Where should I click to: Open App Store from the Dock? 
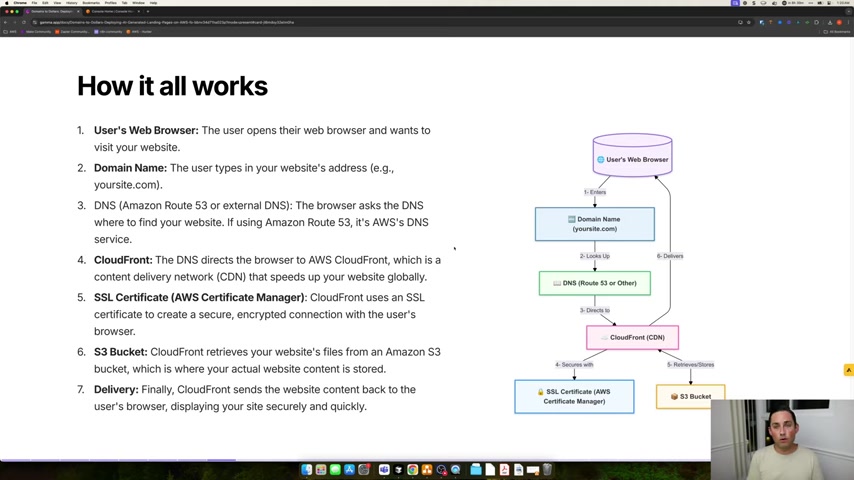click(349, 470)
